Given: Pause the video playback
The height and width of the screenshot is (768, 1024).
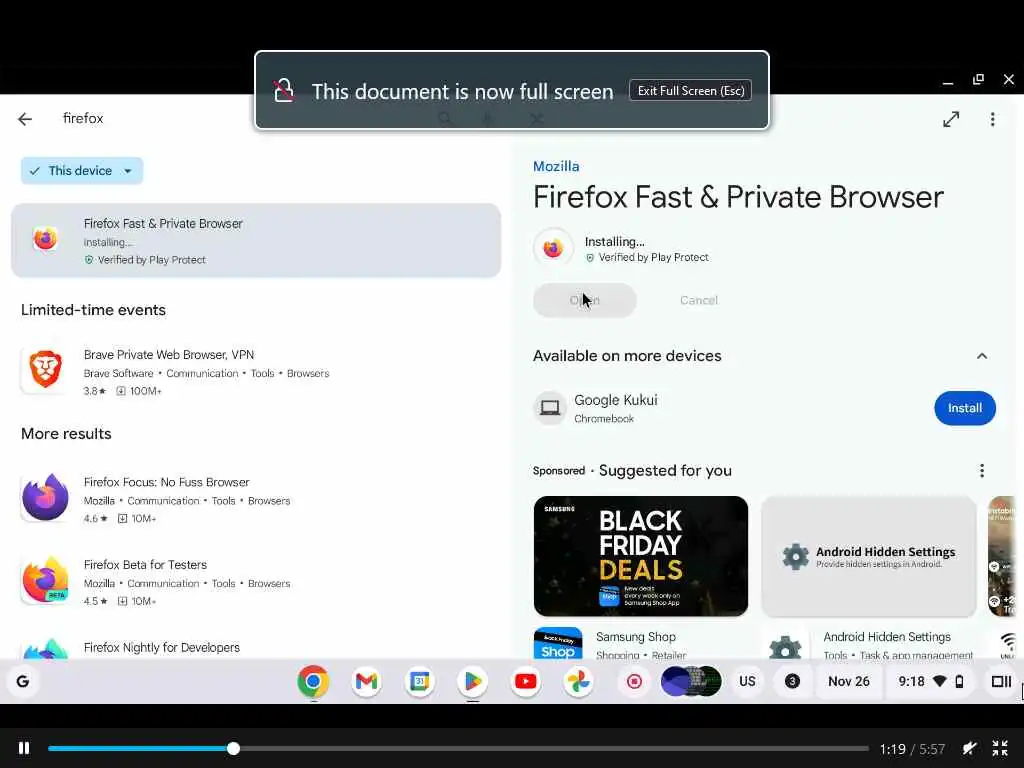Looking at the screenshot, I should coord(24,748).
